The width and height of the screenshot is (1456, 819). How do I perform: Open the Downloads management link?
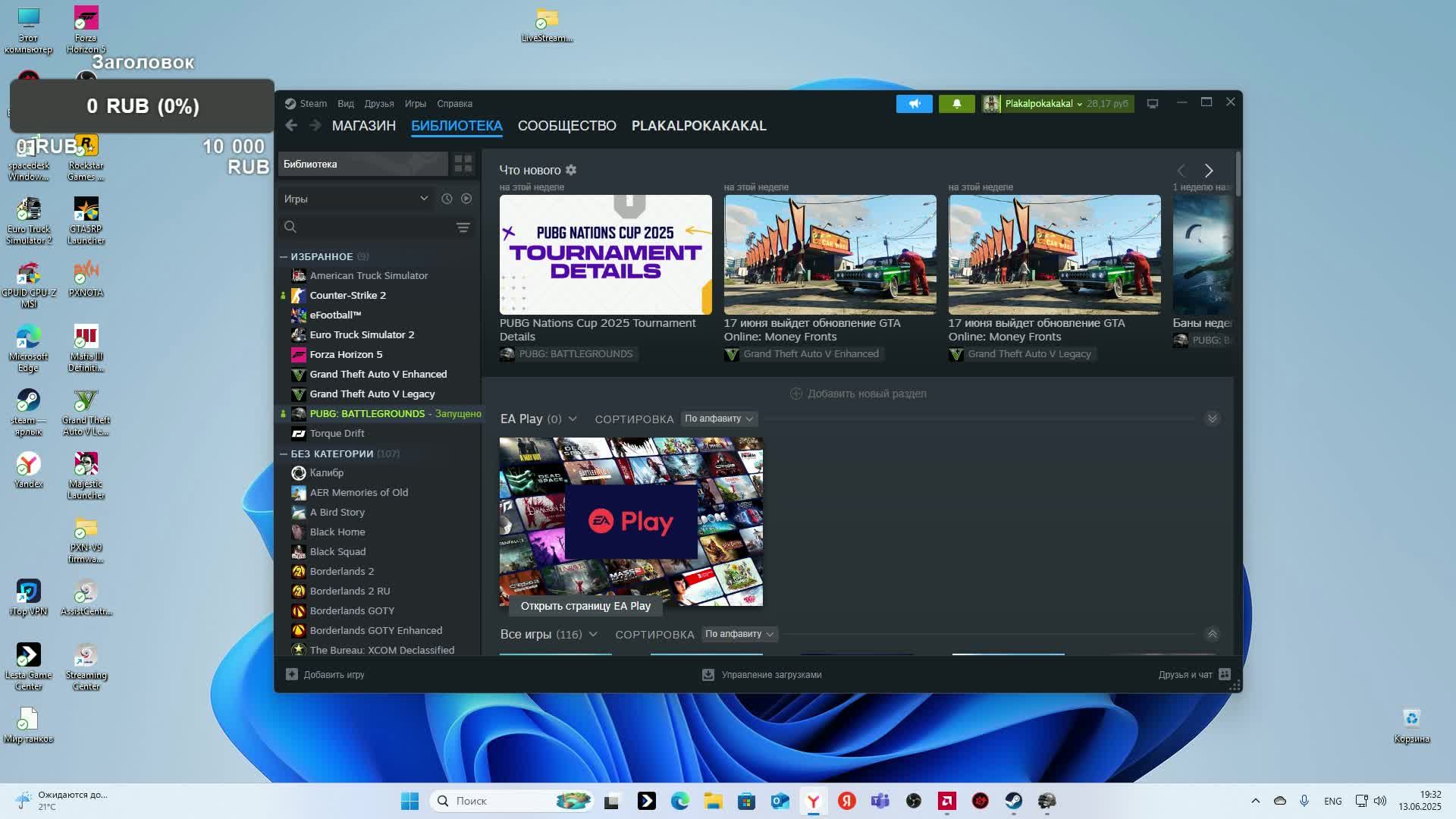pos(761,675)
